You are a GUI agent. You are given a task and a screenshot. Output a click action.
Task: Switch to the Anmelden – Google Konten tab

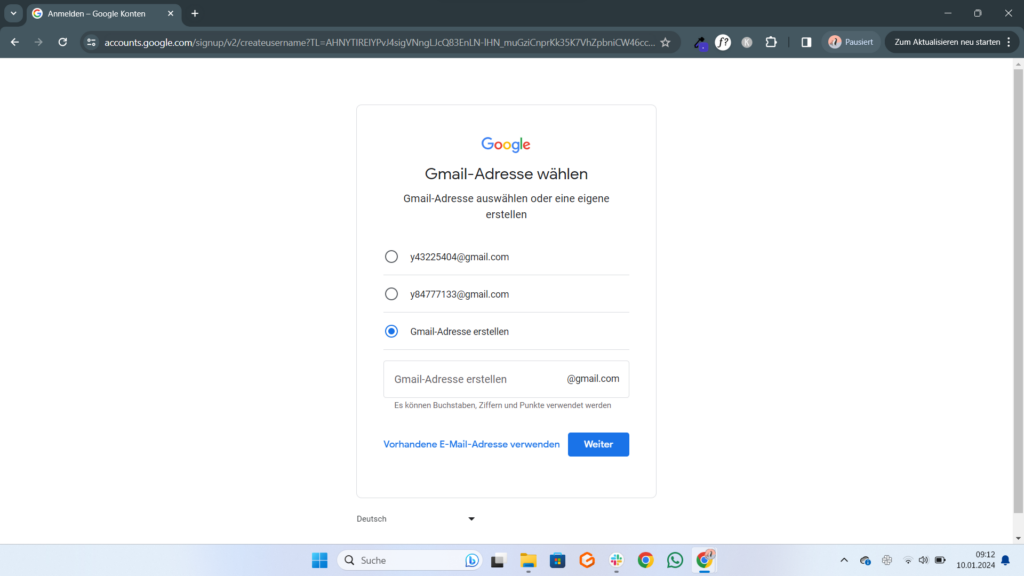tap(100, 13)
